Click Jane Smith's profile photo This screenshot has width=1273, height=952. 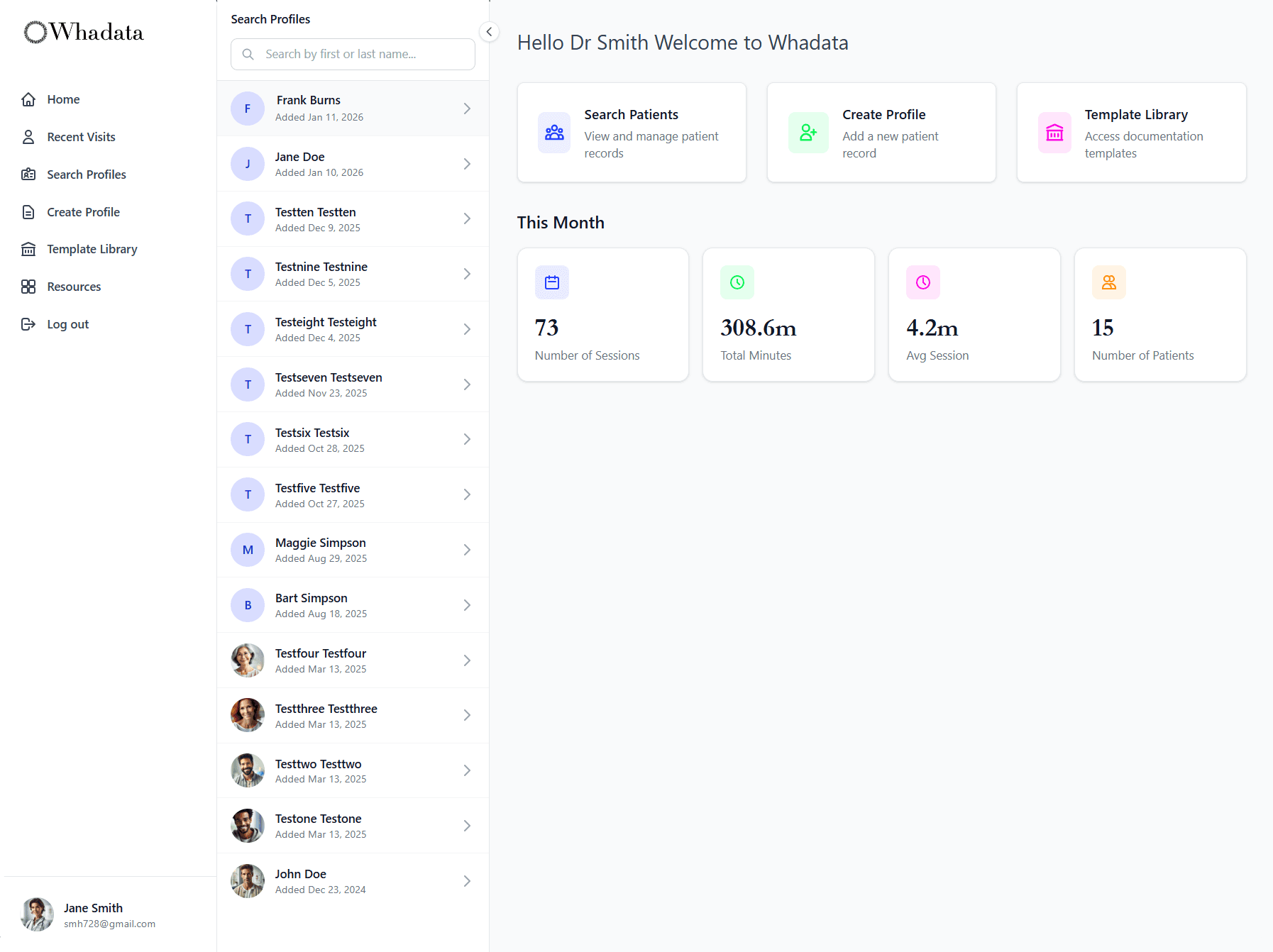[37, 914]
